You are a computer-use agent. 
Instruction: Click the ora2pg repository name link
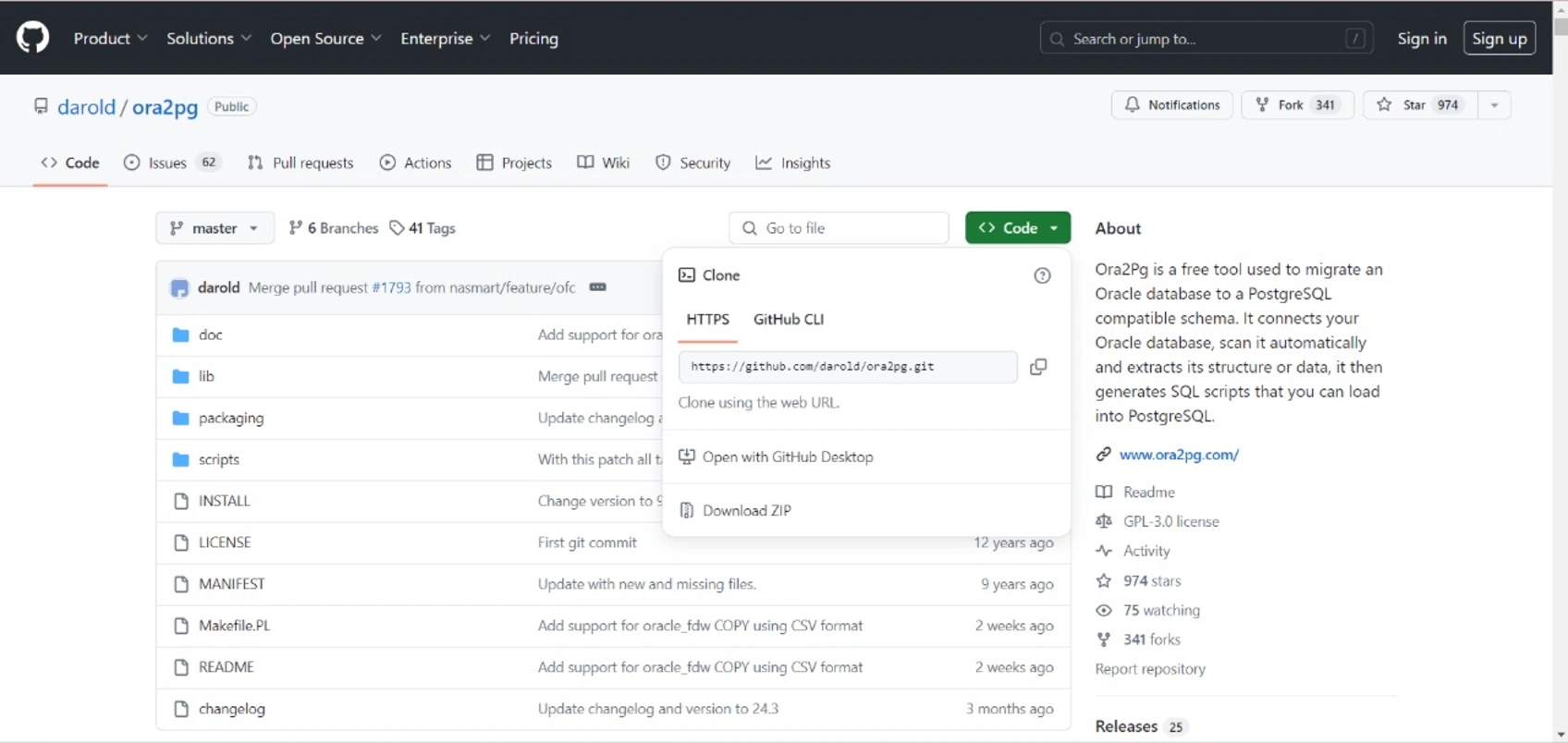tap(165, 107)
